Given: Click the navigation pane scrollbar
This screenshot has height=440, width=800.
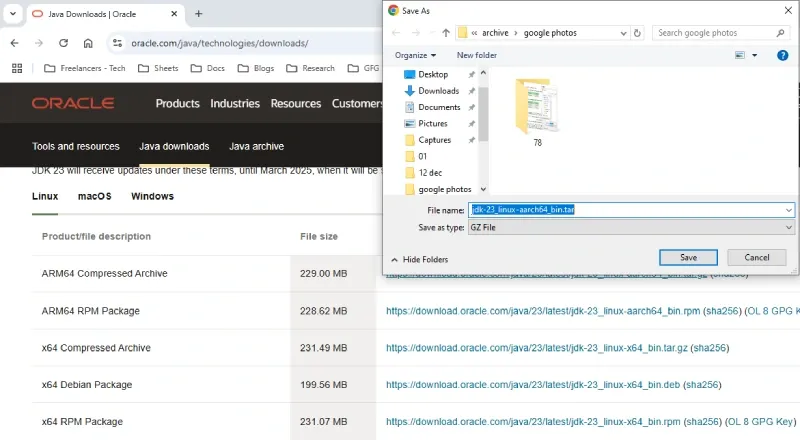Looking at the screenshot, I should (x=483, y=120).
